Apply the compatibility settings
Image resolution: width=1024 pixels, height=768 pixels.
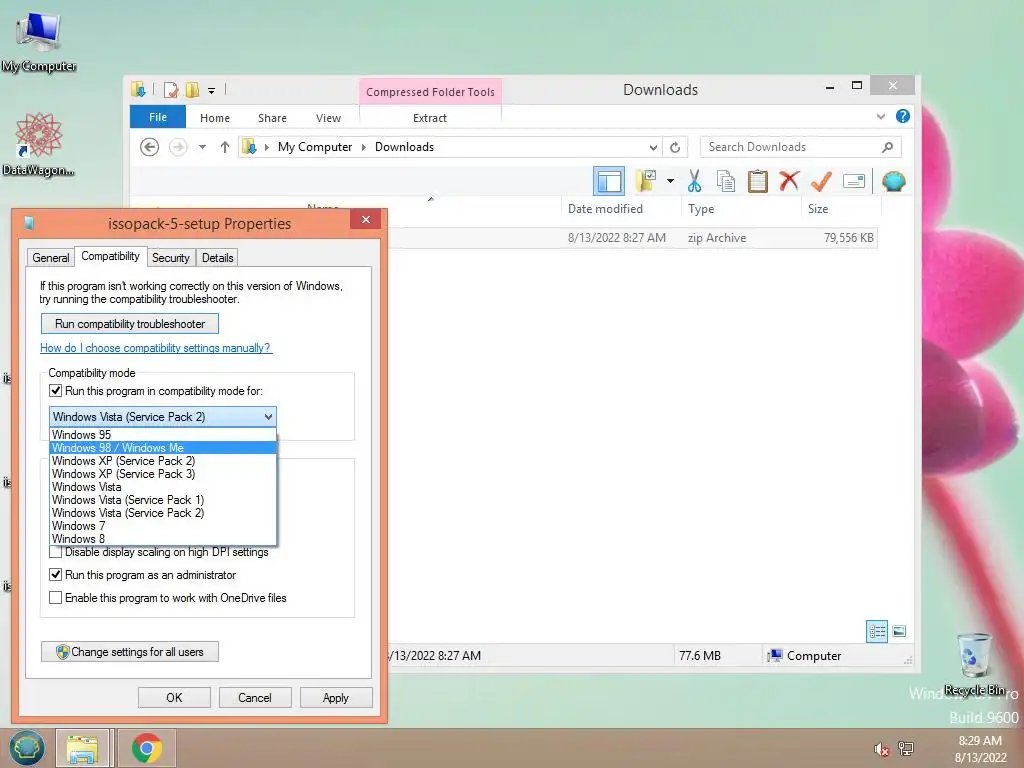(x=336, y=697)
